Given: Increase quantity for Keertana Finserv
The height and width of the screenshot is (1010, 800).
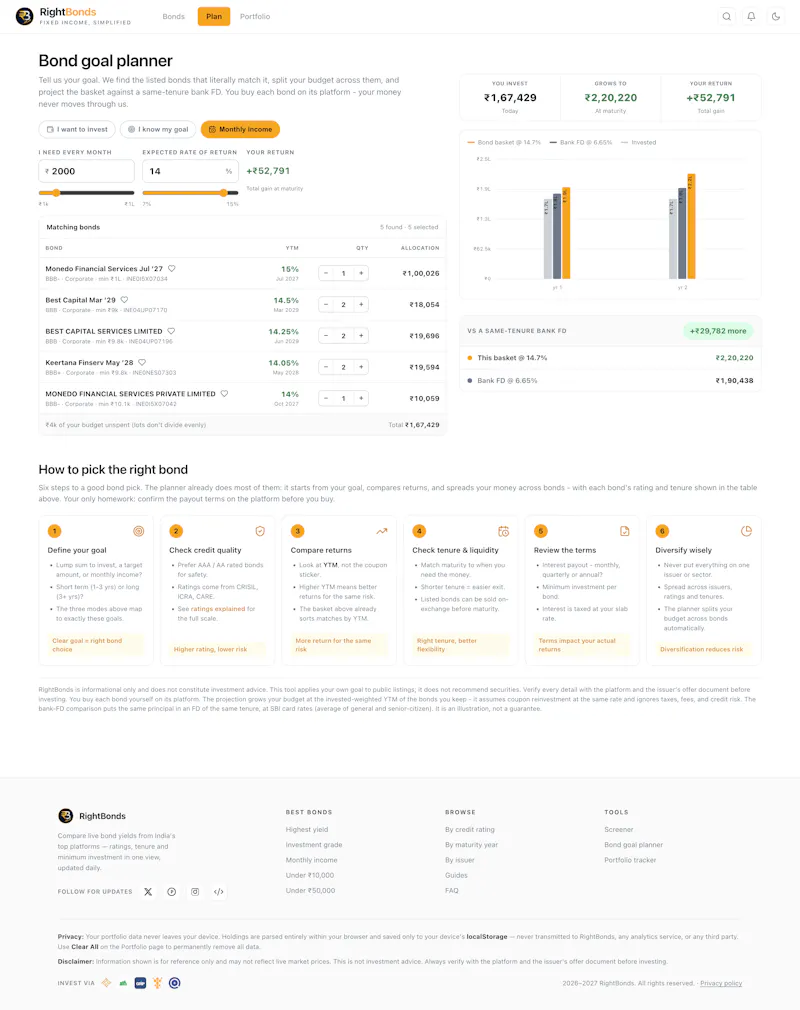Looking at the screenshot, I should tap(361, 367).
